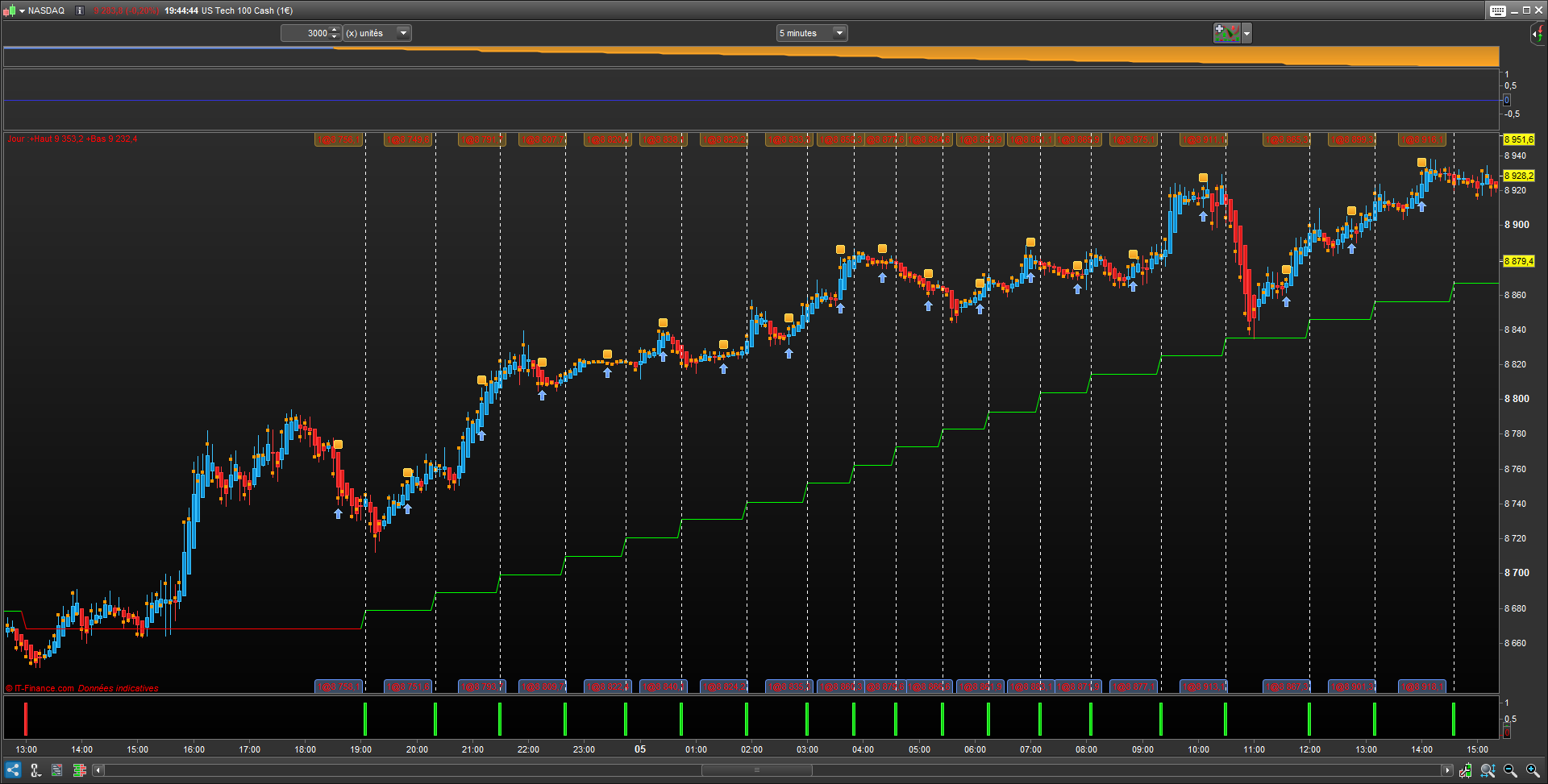Increase the units value with the up stepper

[335, 30]
